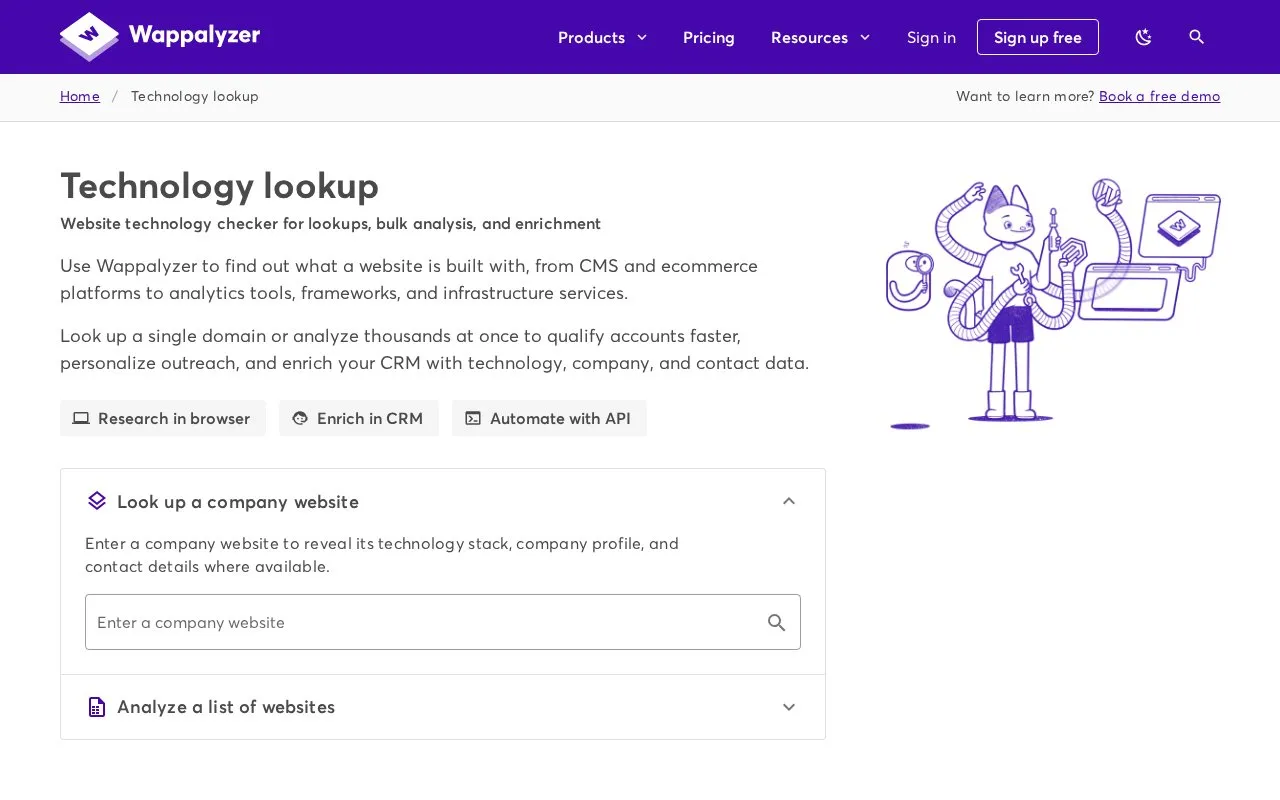The width and height of the screenshot is (1280, 800).
Task: Click the Technology lookup heading
Action: (x=220, y=186)
